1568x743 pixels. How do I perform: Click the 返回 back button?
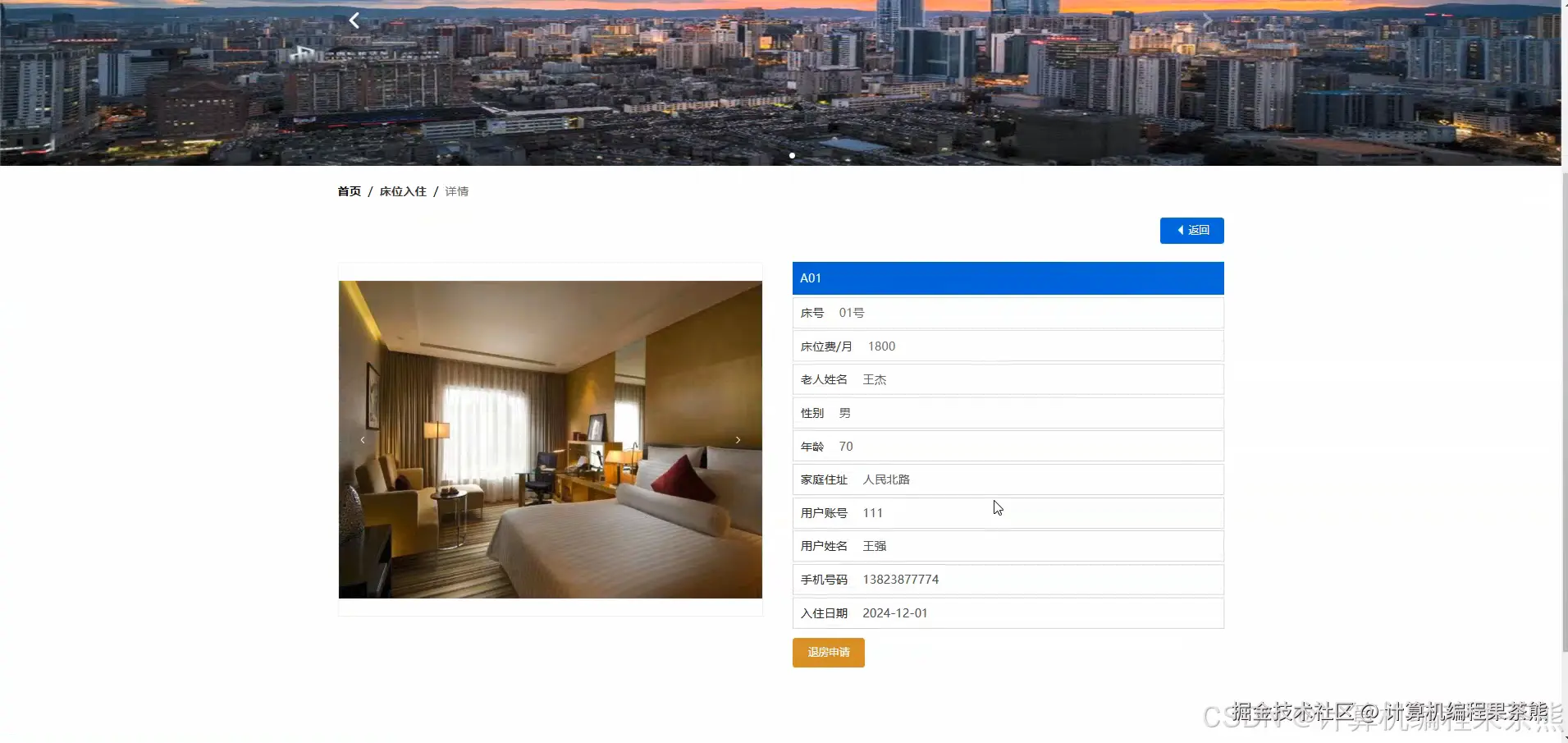(x=1191, y=231)
